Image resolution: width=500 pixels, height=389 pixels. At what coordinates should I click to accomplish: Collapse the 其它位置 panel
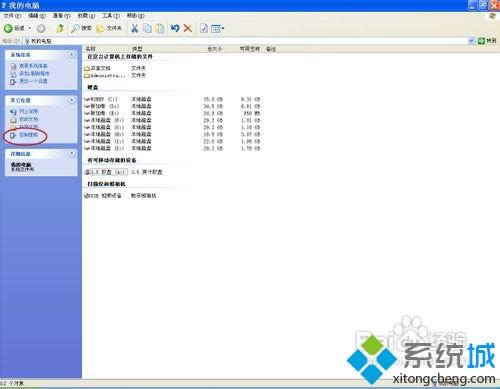coord(72,100)
